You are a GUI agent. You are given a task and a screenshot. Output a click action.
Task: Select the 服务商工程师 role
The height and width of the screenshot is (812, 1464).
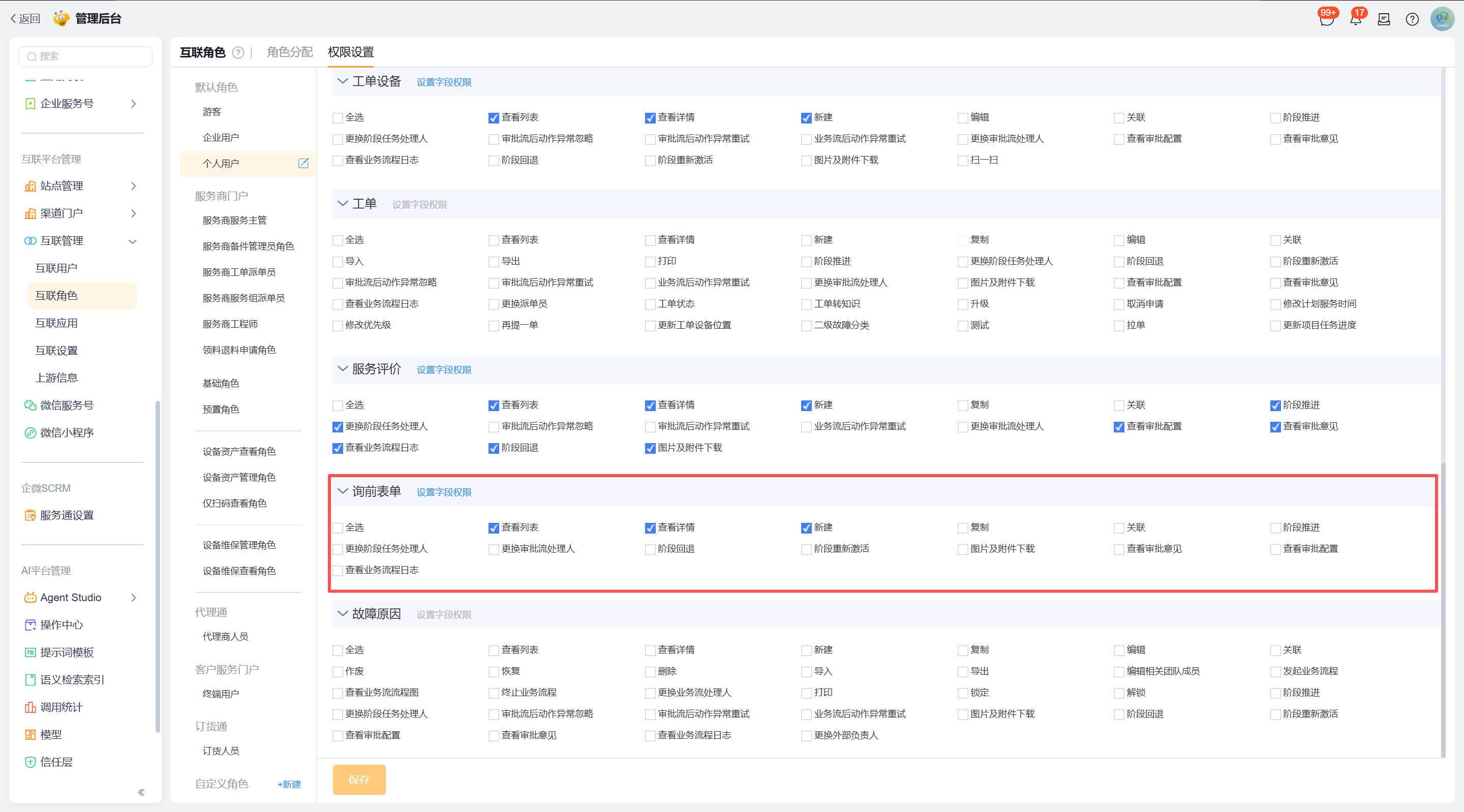tap(230, 324)
